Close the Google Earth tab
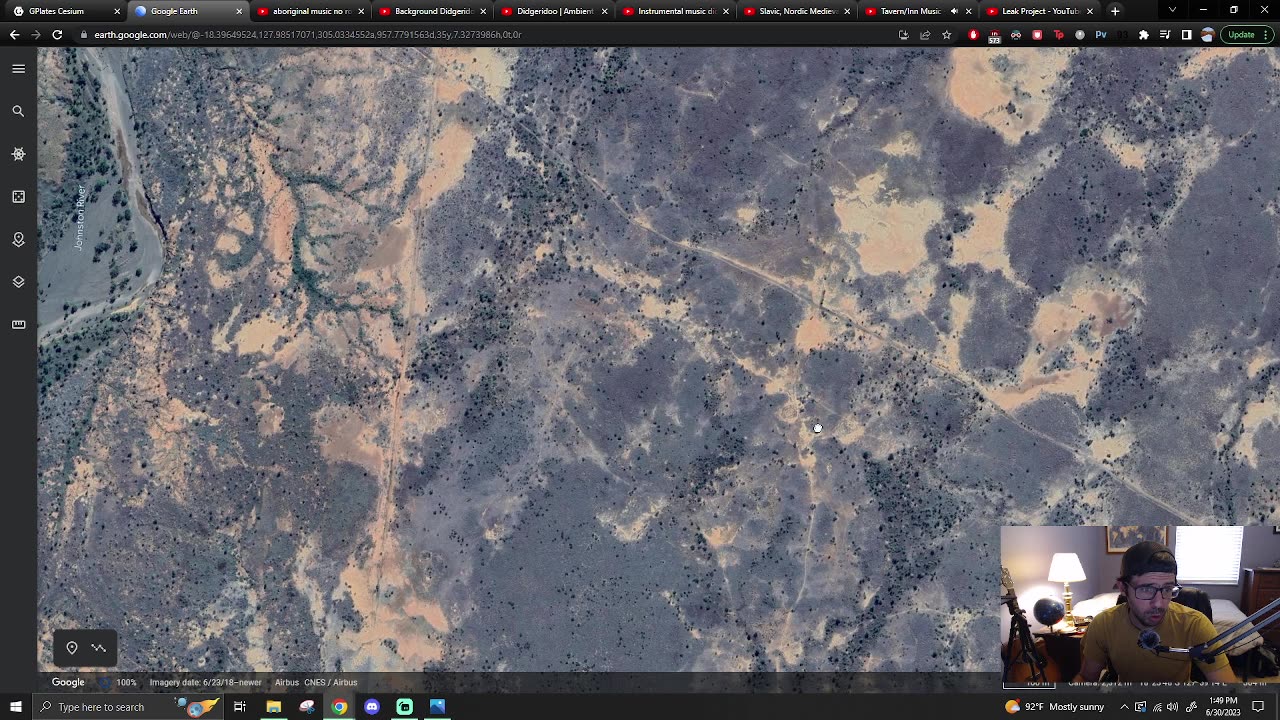Viewport: 1280px width, 720px height. click(239, 11)
